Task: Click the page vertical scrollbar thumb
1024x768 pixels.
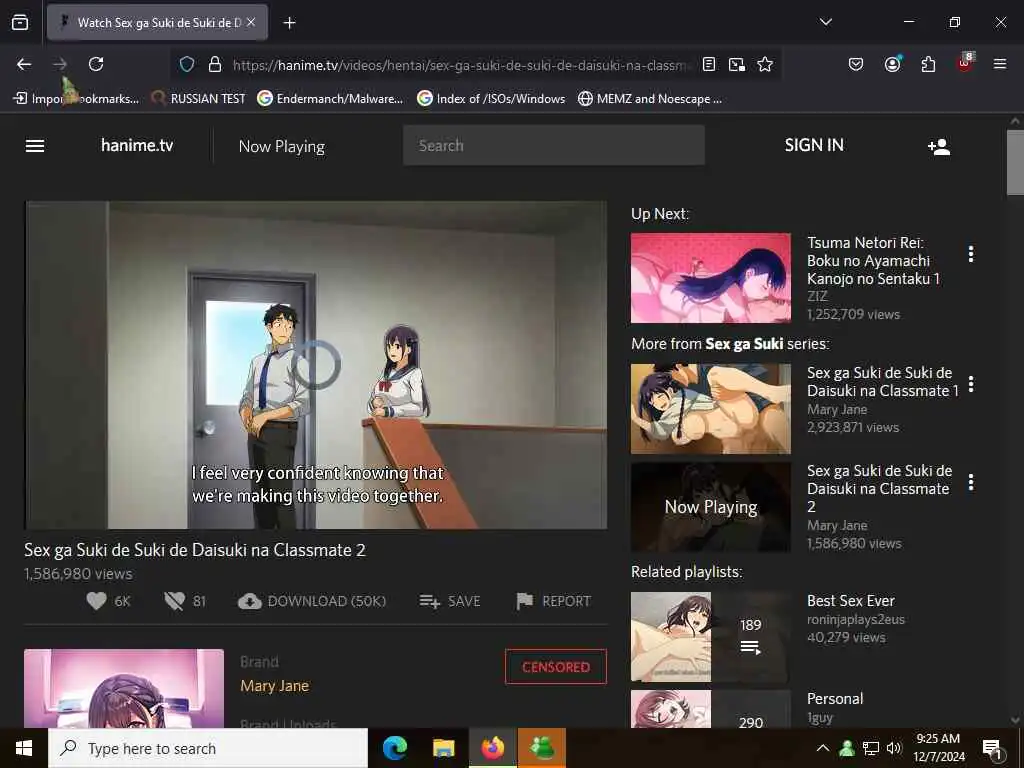Action: (x=1014, y=162)
